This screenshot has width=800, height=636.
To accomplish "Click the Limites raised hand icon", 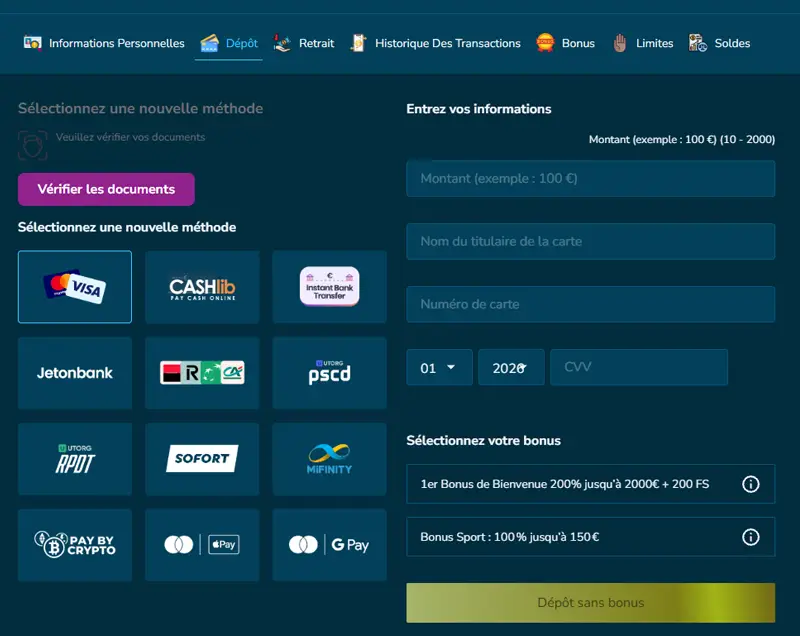I will click(619, 43).
